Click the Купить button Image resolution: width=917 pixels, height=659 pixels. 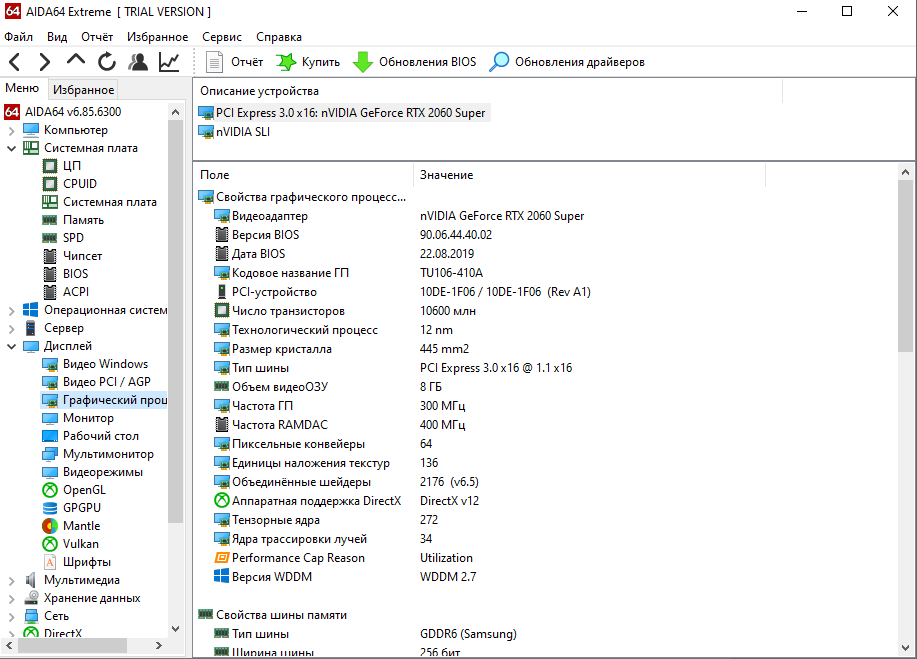pos(309,62)
